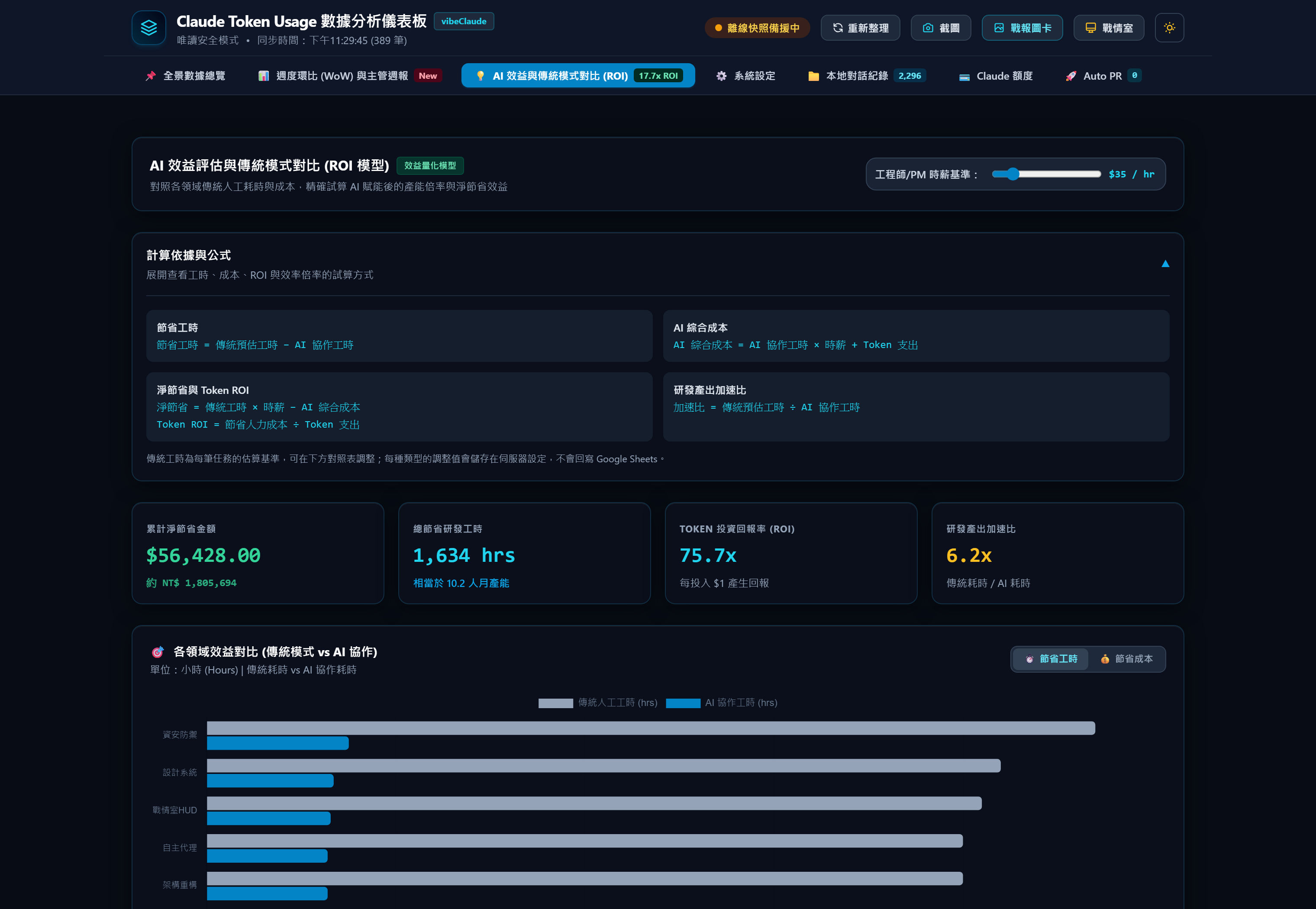Click the monitor icon on the 戰情室 button

(1090, 28)
